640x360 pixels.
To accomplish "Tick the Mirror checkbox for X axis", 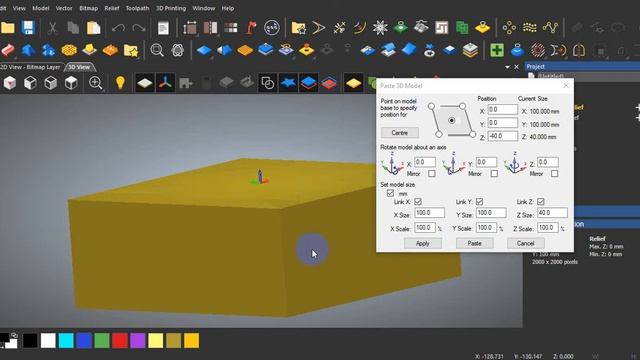I will 431,173.
